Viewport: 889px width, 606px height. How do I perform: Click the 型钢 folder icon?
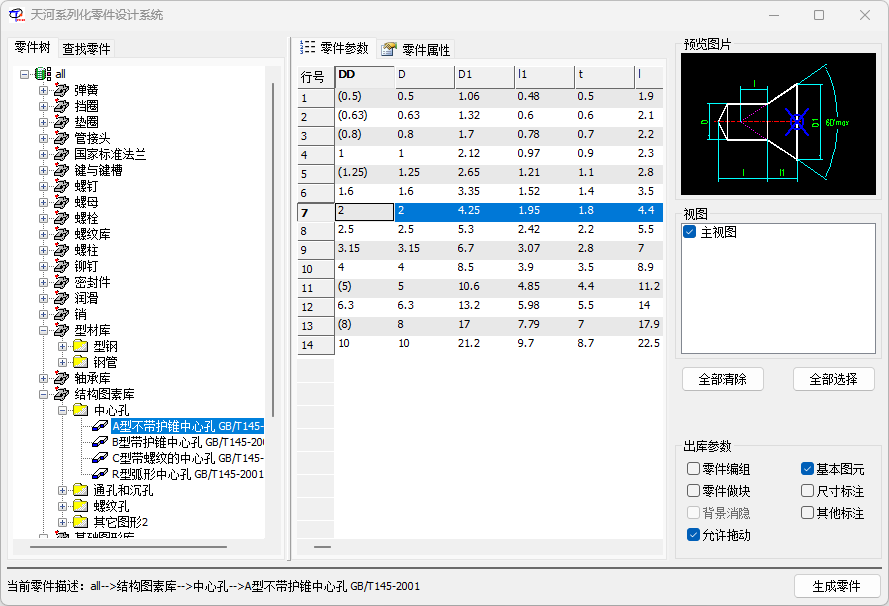point(81,346)
